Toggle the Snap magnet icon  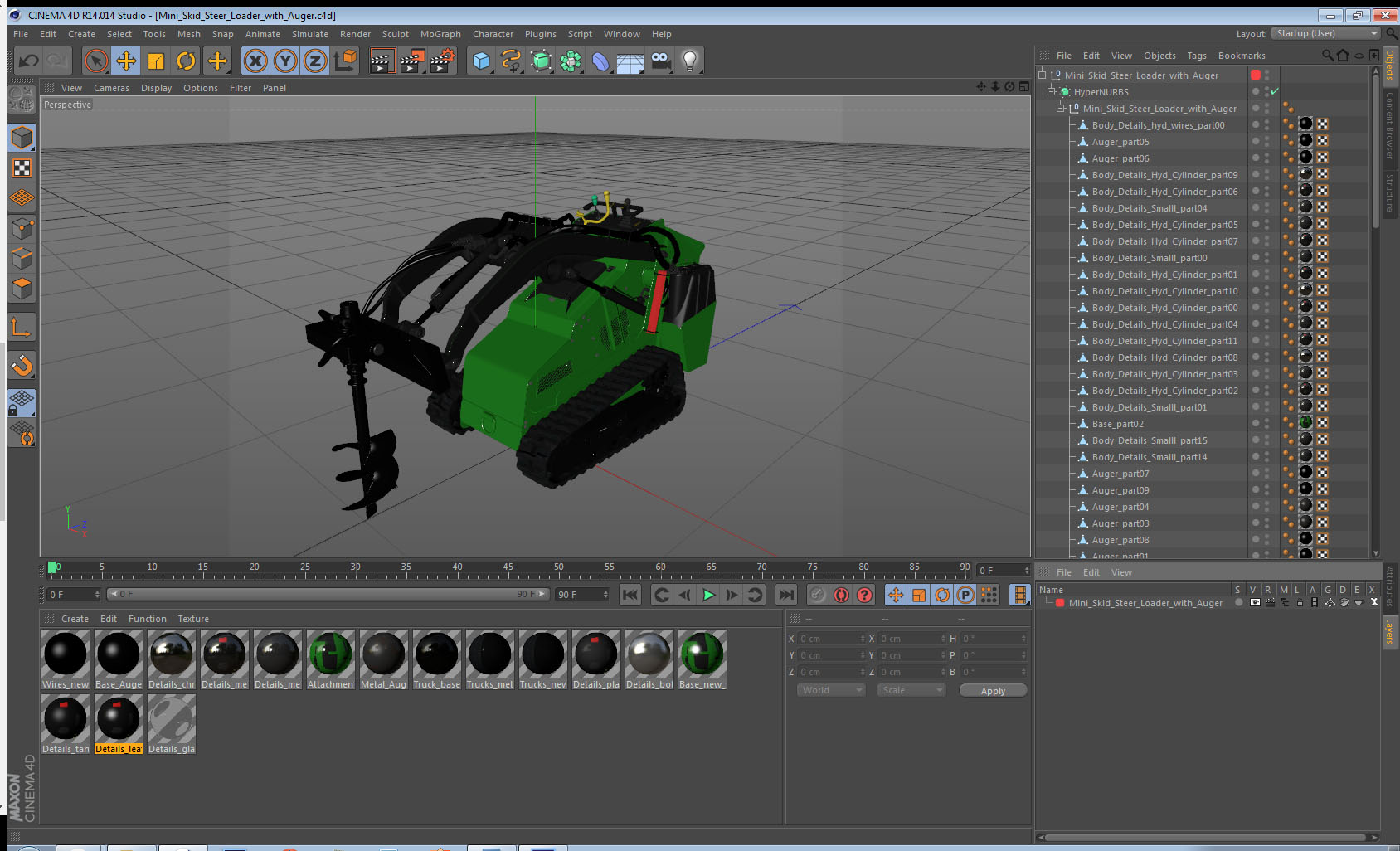(22, 365)
